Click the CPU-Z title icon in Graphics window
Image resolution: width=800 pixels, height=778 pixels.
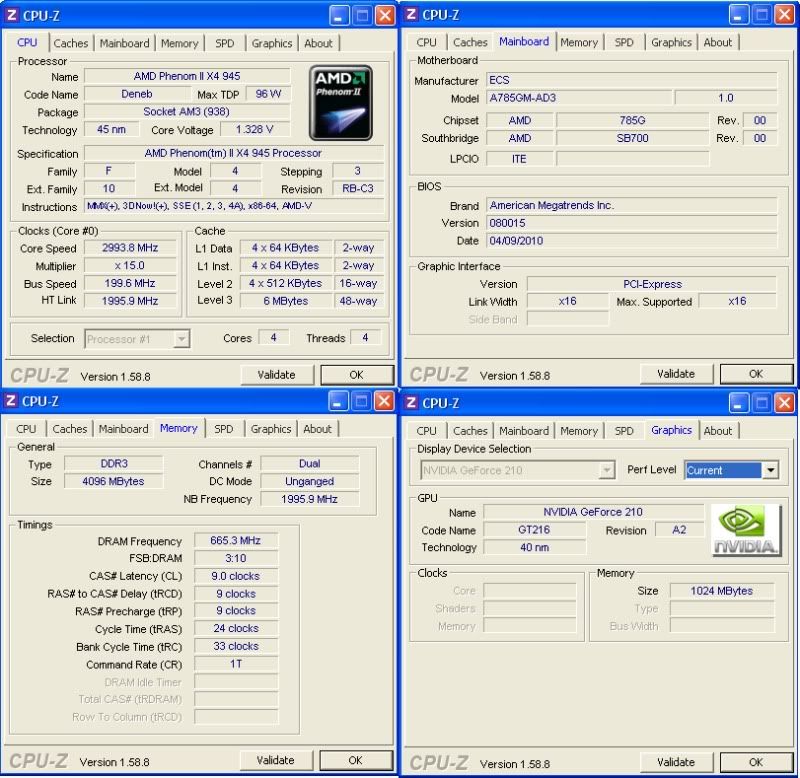pos(411,403)
